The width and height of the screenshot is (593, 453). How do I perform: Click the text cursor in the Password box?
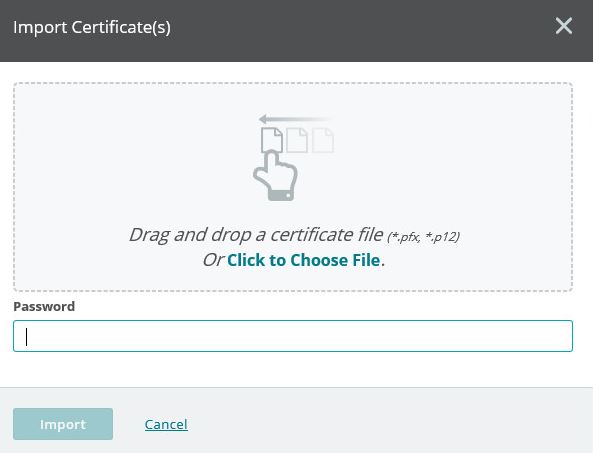tap(26, 337)
